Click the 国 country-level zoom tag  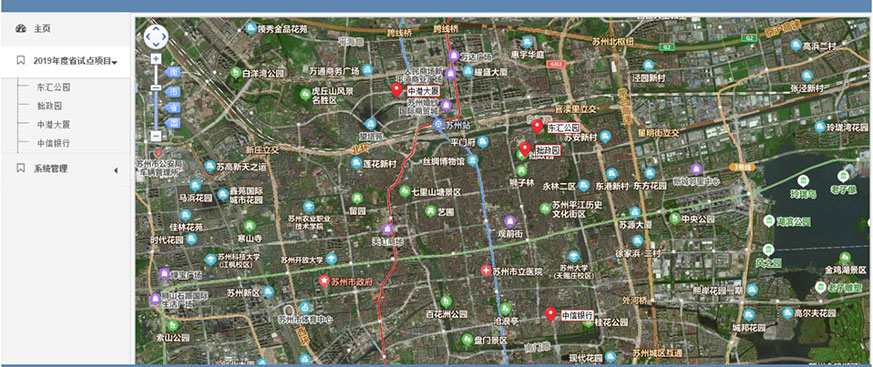click(173, 123)
